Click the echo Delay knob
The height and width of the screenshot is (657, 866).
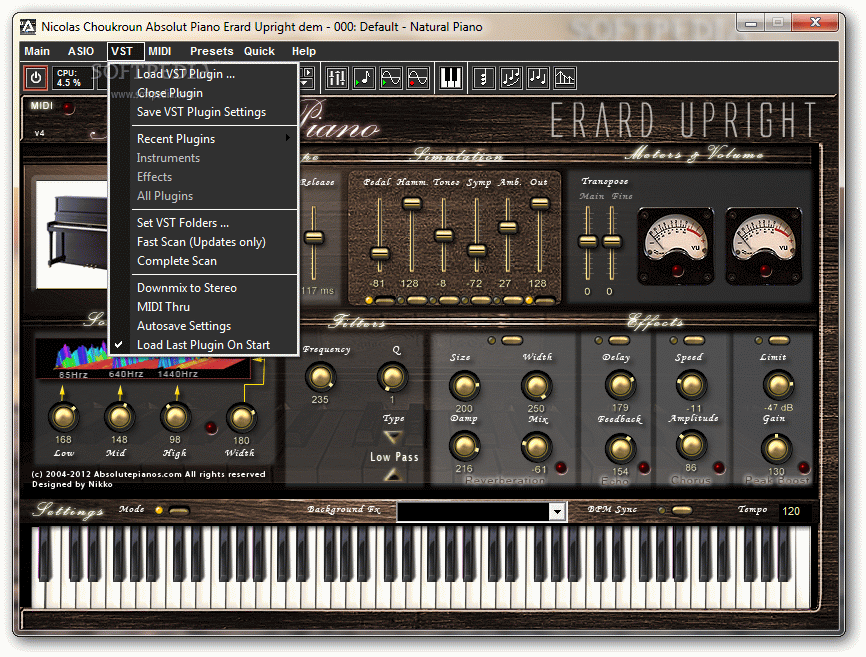click(620, 385)
